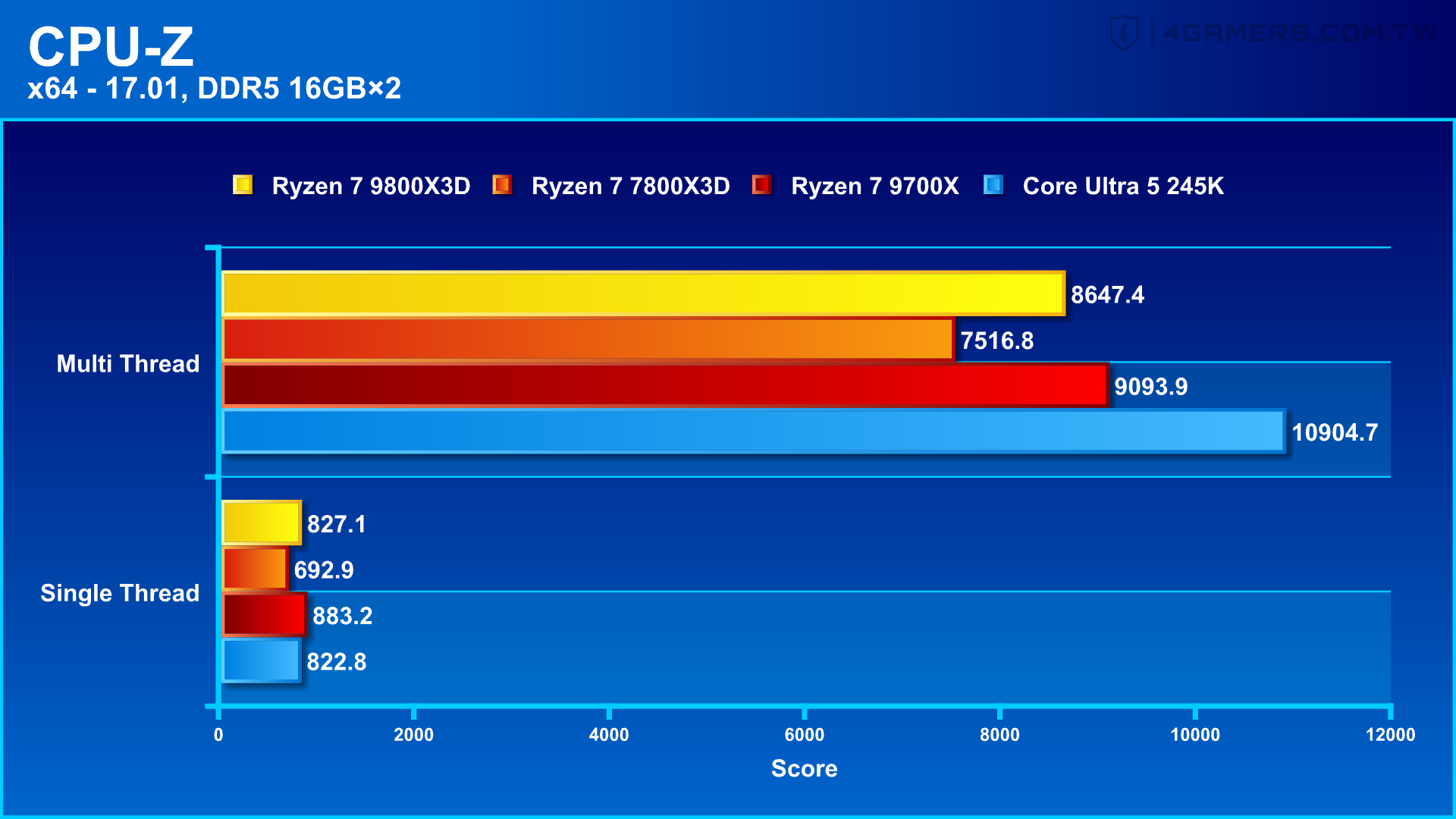Click the 2000 axis tick label
The width and height of the screenshot is (1456, 819).
tap(413, 735)
